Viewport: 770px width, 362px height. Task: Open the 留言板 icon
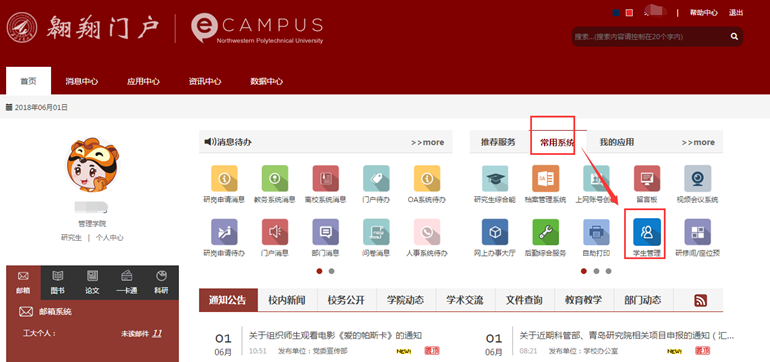647,178
